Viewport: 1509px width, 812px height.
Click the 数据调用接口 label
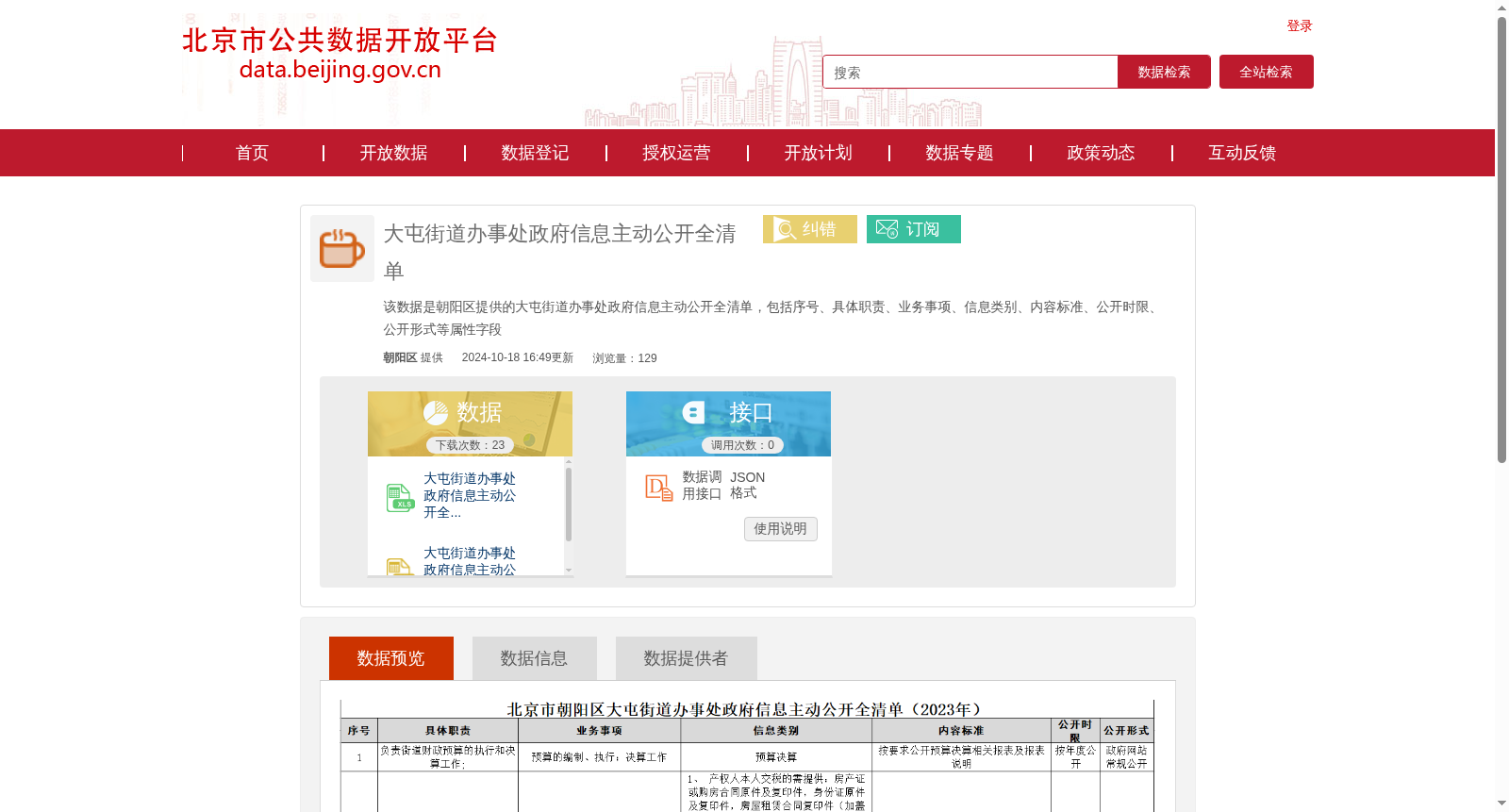click(702, 486)
